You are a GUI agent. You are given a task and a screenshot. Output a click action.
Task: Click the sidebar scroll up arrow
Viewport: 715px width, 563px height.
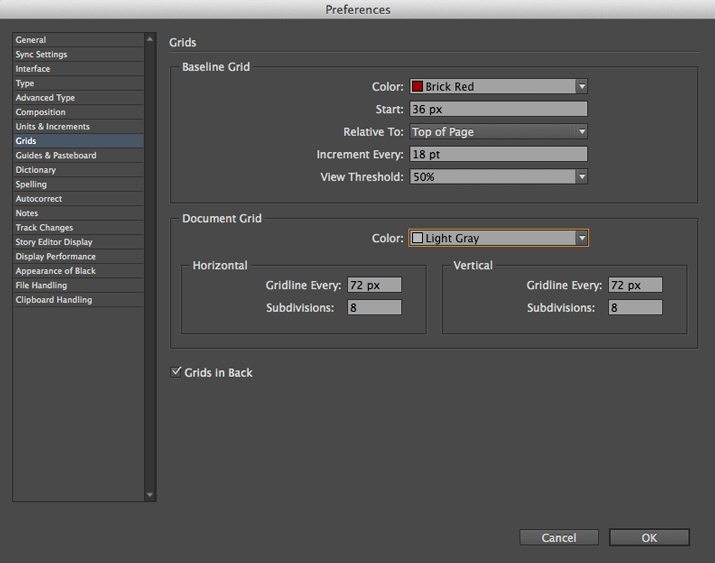click(150, 40)
